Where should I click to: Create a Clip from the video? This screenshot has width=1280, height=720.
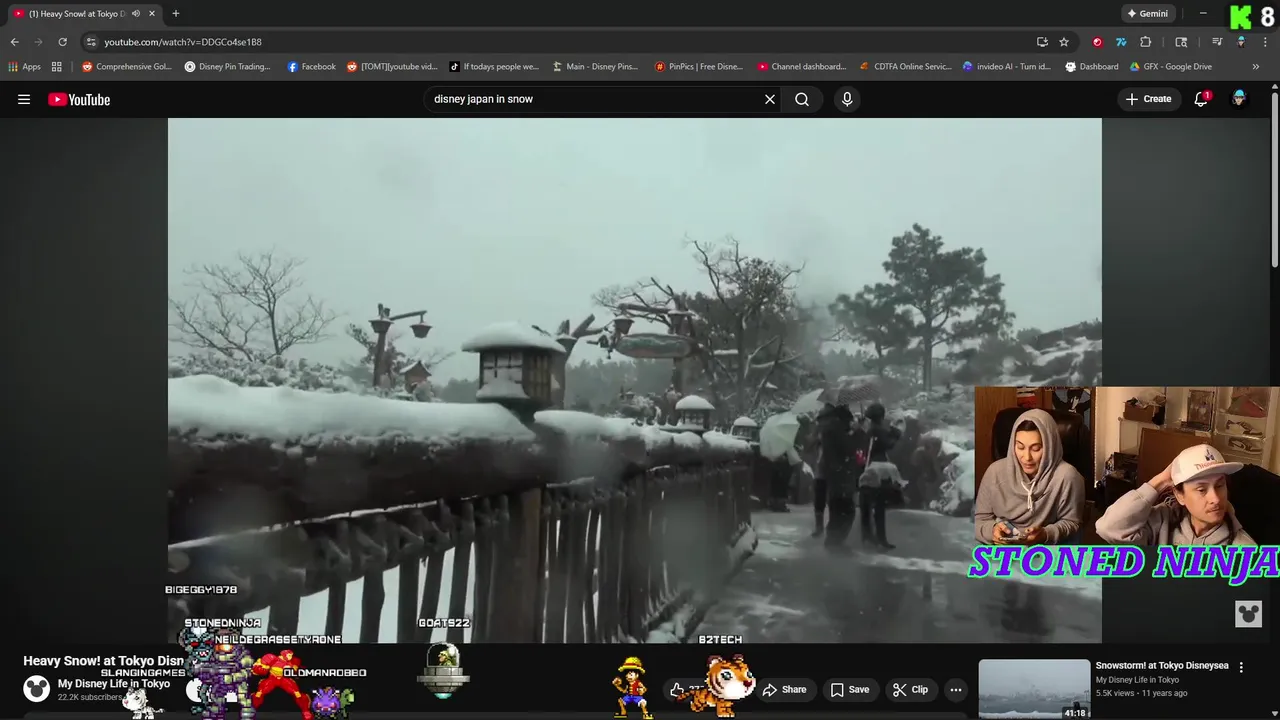pos(910,689)
